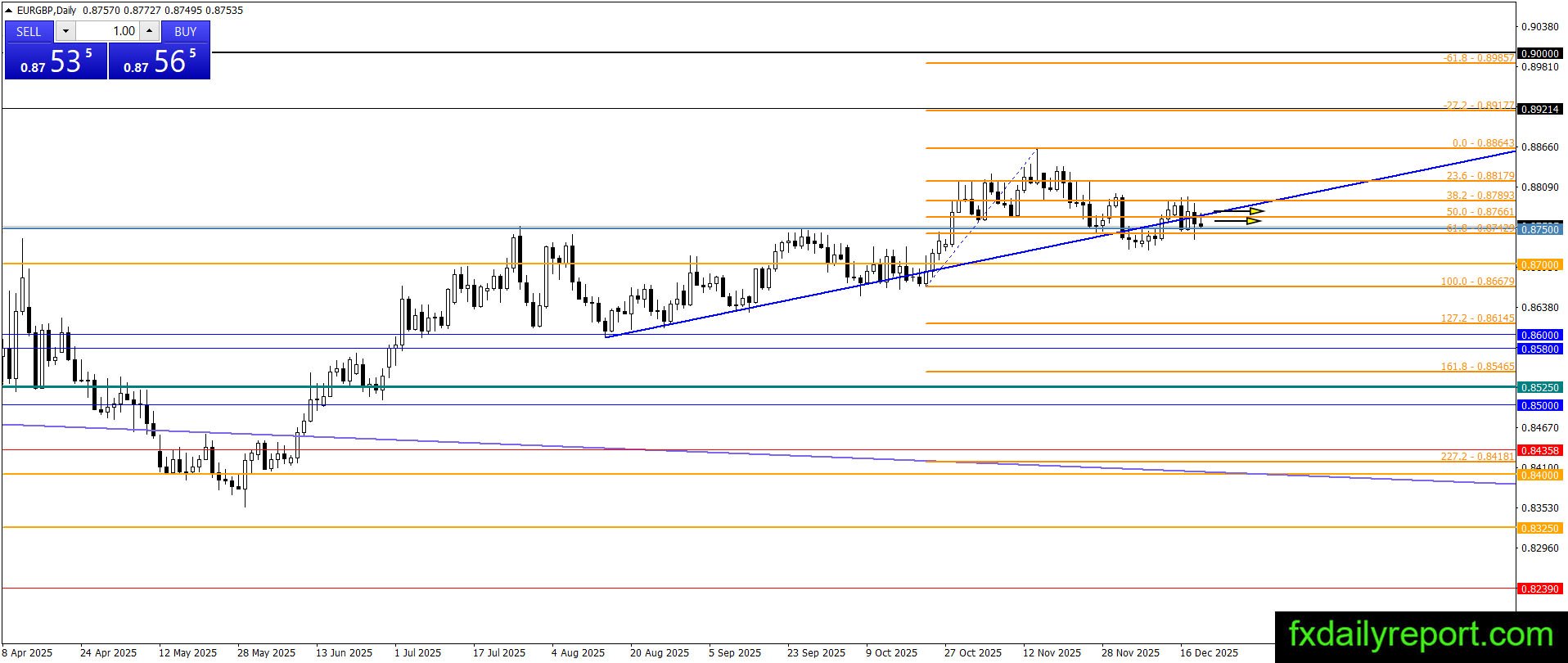
Task: Click the lower yellow arrow marker
Action: click(1237, 220)
